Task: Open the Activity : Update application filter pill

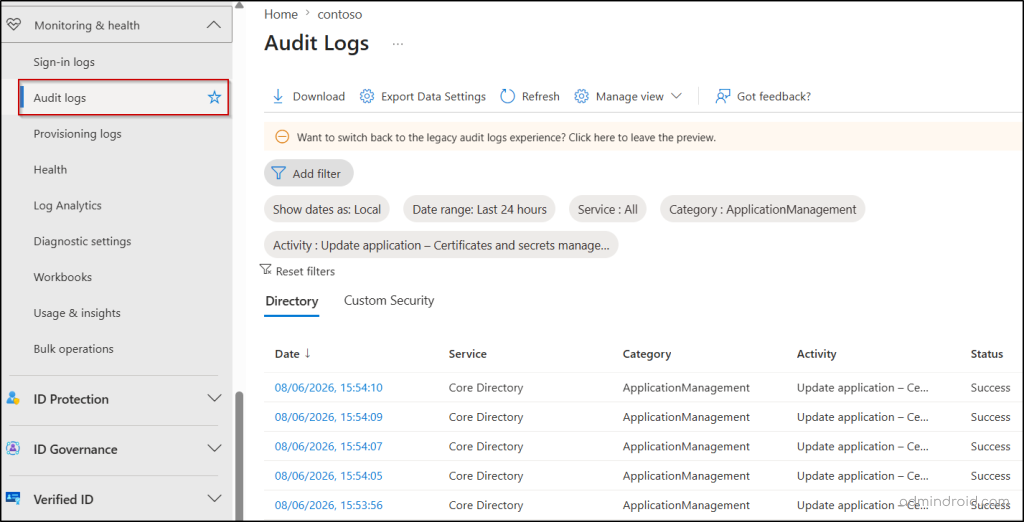Action: coord(441,246)
